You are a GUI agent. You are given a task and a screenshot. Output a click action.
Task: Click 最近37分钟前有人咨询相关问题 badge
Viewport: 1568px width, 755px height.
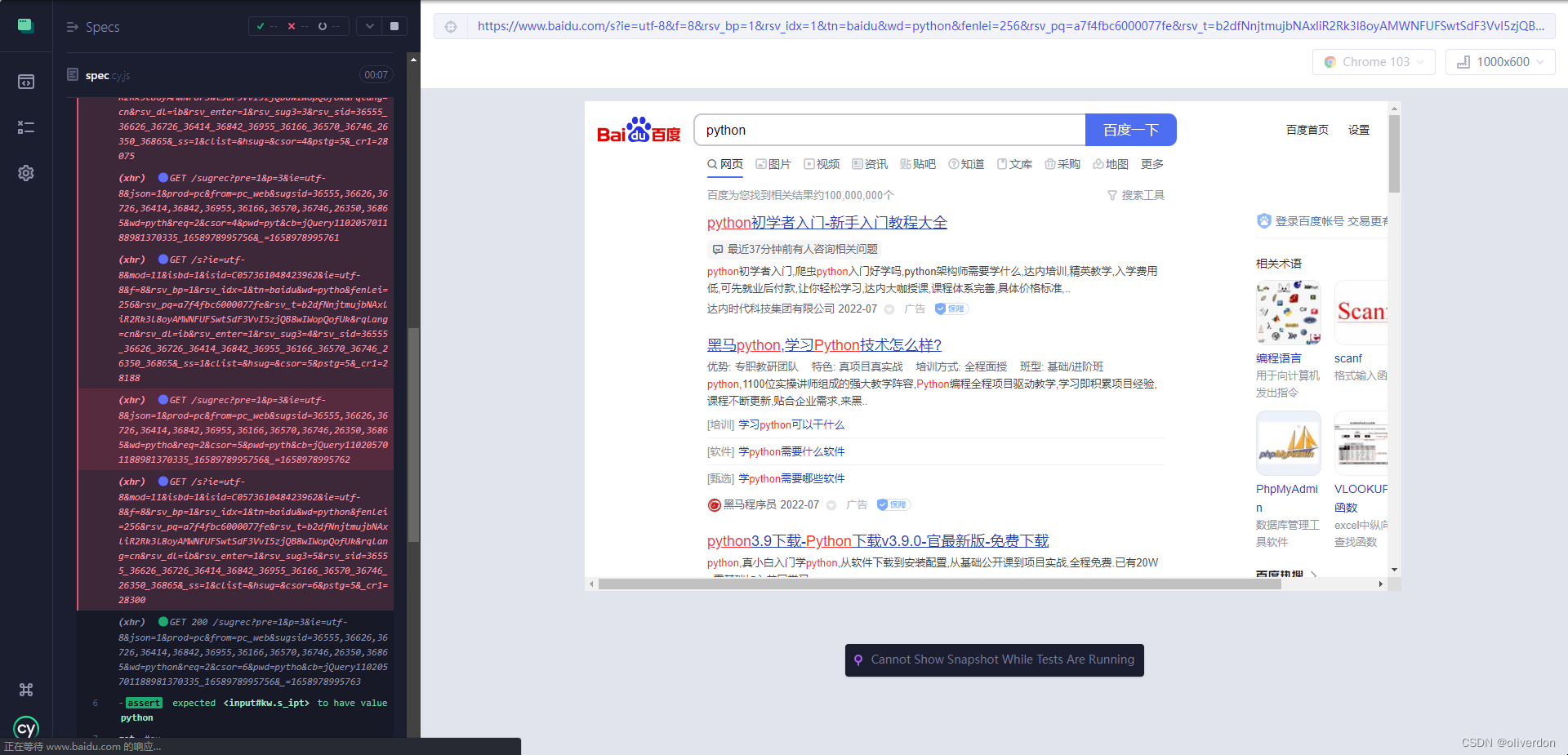(x=796, y=249)
